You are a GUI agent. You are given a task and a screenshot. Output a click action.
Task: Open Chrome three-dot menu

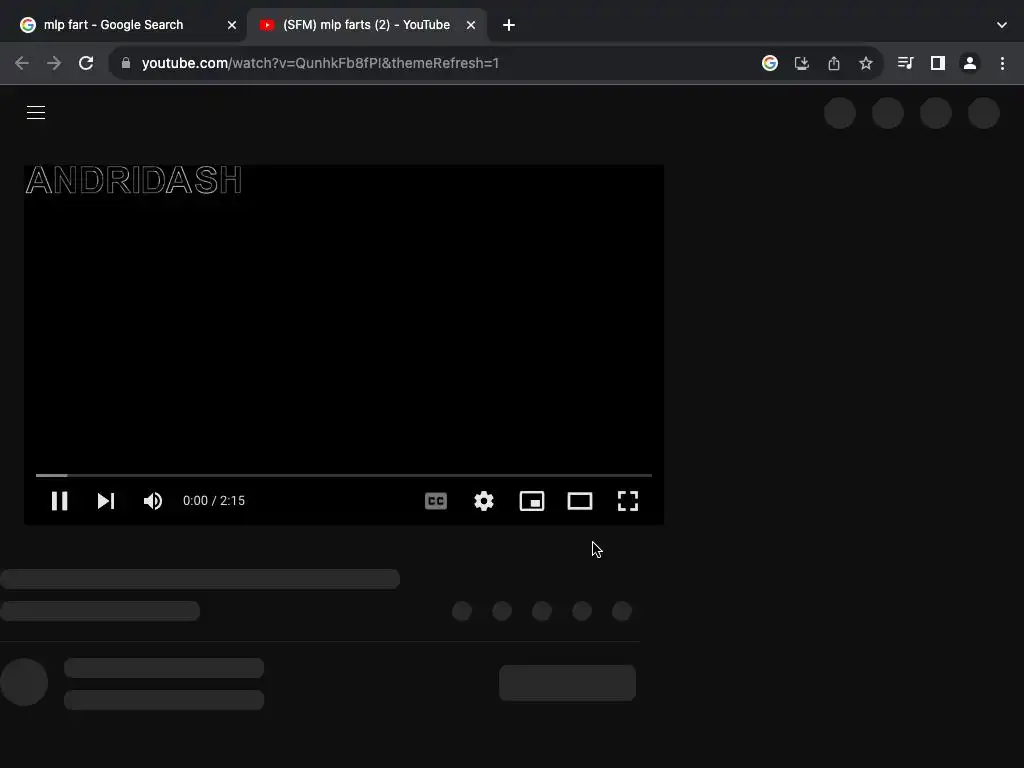pos(1002,63)
